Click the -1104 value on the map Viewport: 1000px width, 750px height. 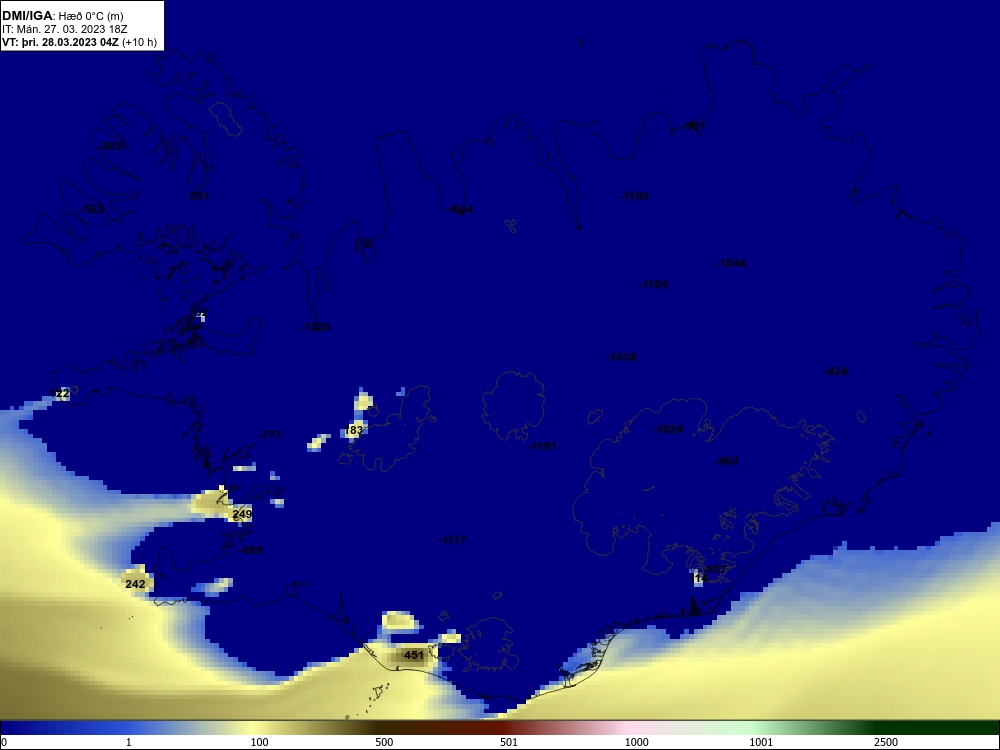tap(653, 284)
